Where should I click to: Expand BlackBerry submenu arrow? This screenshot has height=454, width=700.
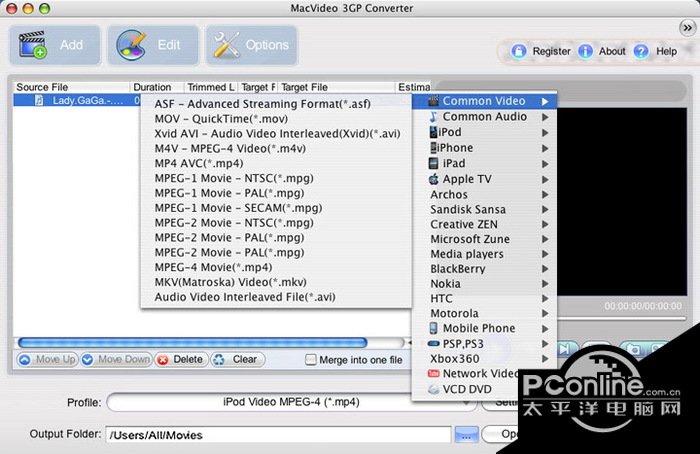click(545, 269)
